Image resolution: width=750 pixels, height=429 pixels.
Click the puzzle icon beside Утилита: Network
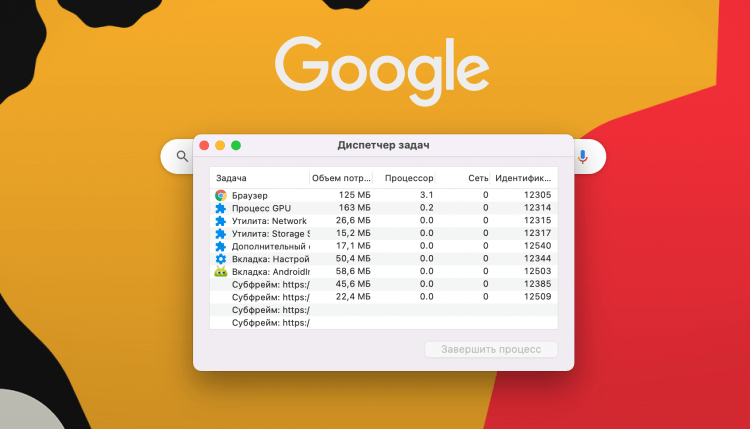coord(221,221)
